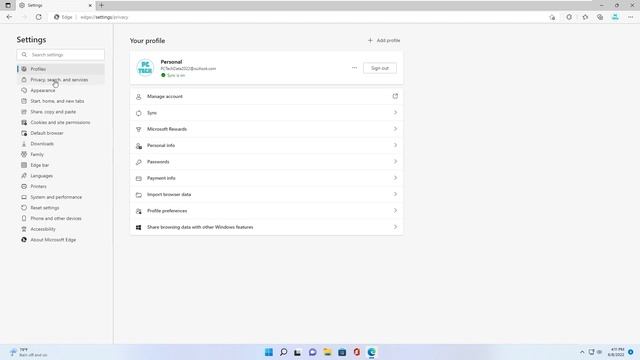640x360 pixels.
Task: Click the Family sidebar icon
Action: point(24,154)
